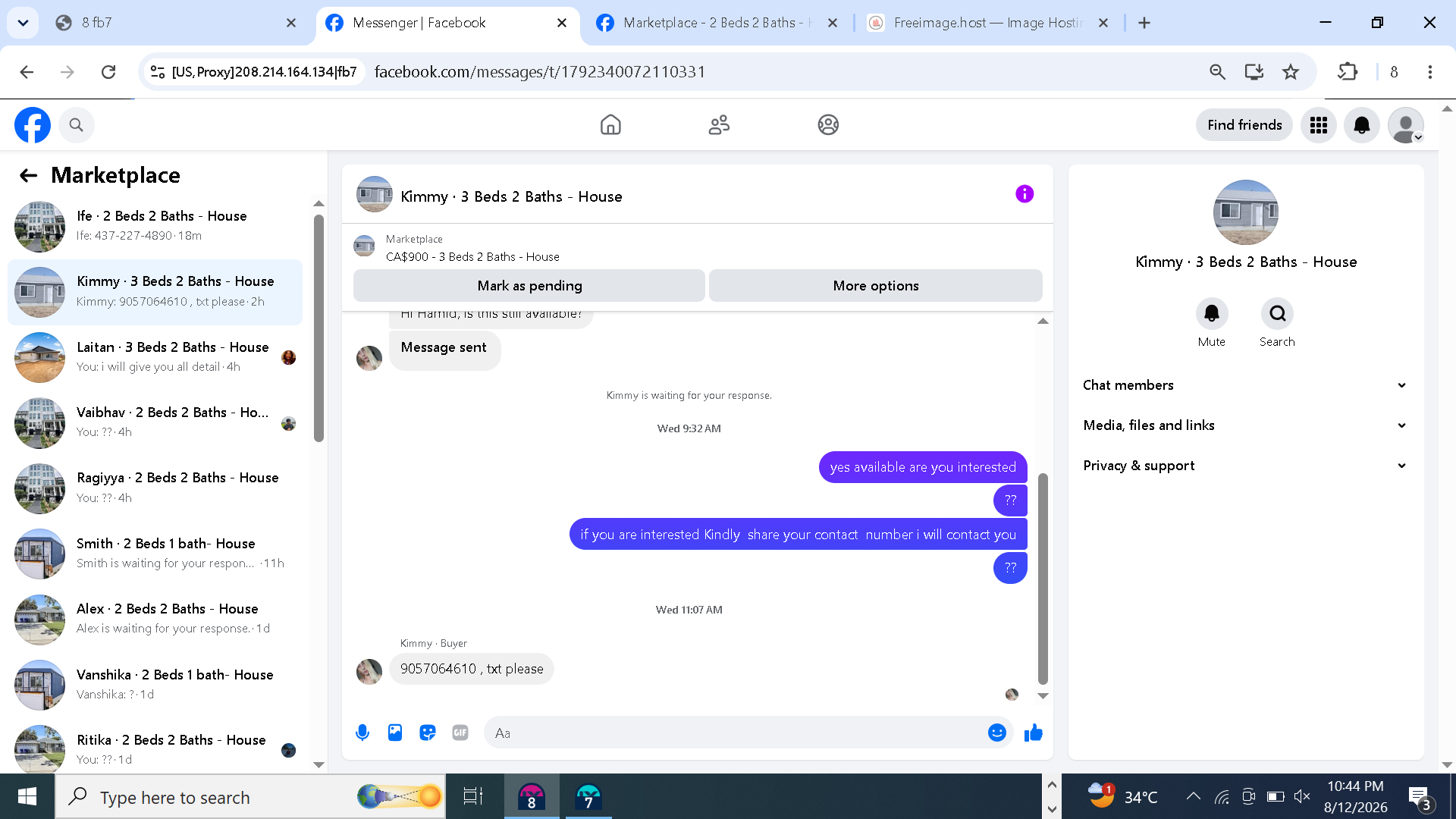Close the Freeimage.host tab
Viewport: 1456px width, 819px height.
coord(1103,24)
